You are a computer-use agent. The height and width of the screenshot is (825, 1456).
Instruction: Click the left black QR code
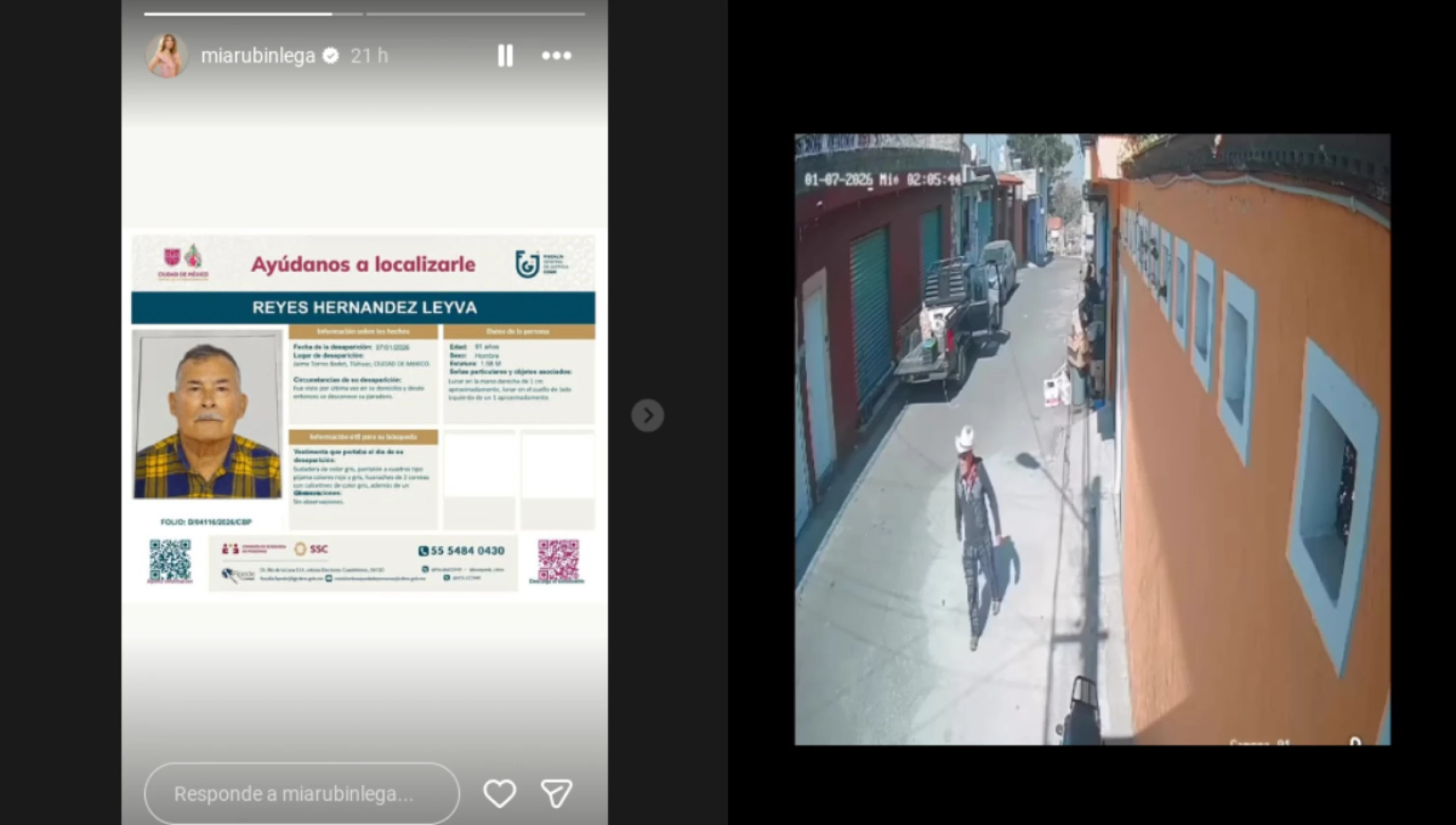tap(170, 560)
